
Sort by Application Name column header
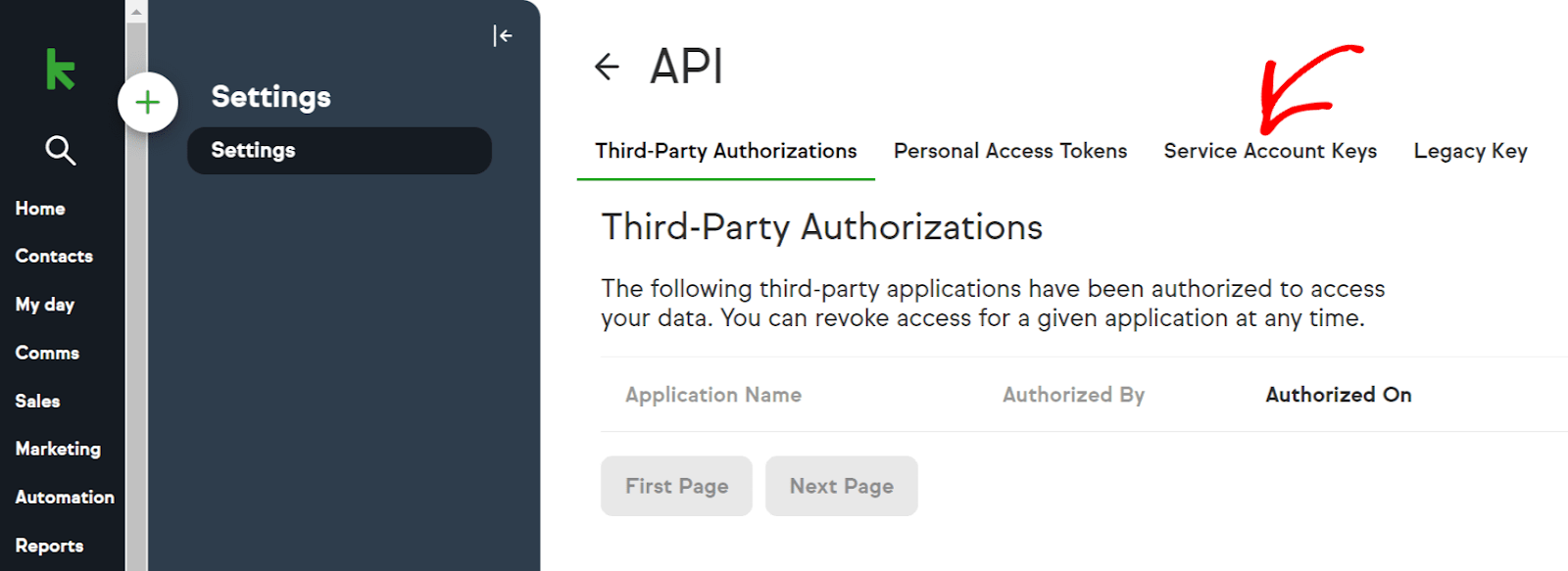tap(713, 395)
